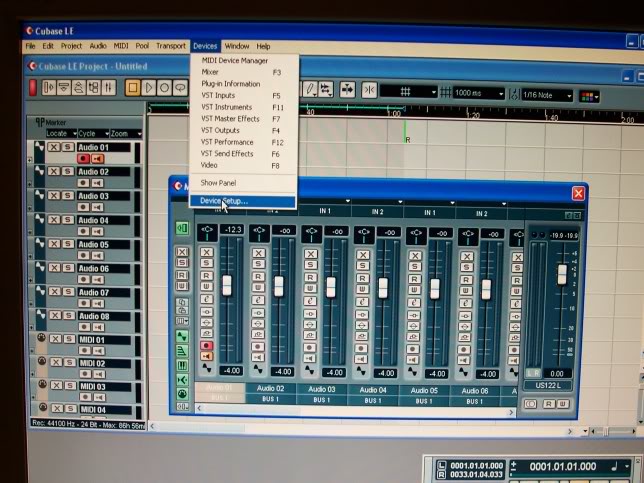The image size is (644, 483).
Task: Open the color selector icon in toolbar
Action: 589,97
